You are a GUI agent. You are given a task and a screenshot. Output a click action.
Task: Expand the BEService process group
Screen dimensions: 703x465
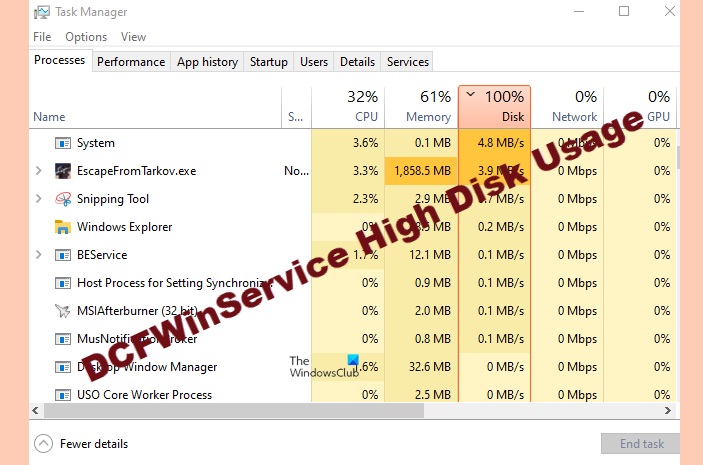coord(39,255)
